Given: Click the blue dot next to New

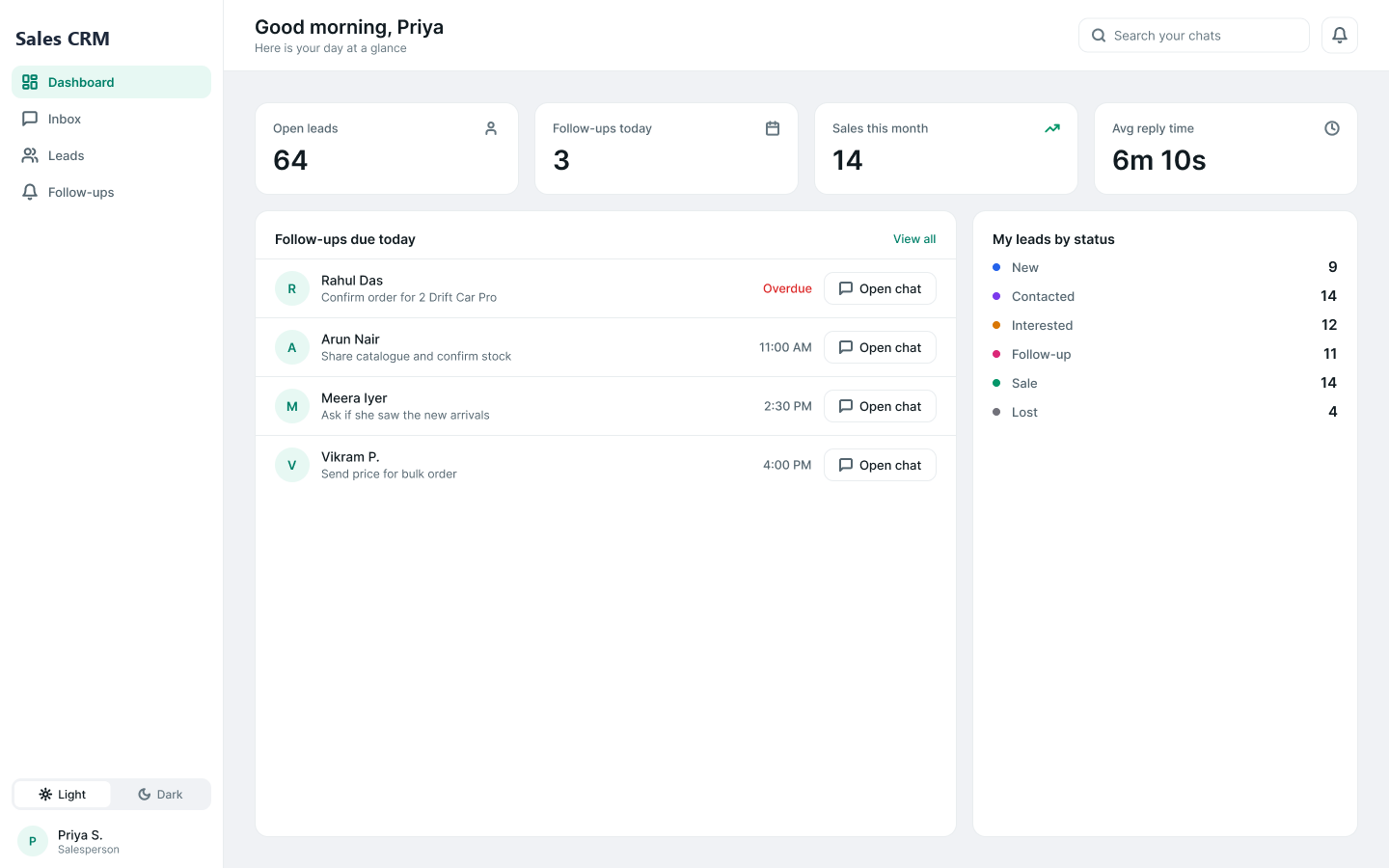Looking at the screenshot, I should tap(996, 267).
